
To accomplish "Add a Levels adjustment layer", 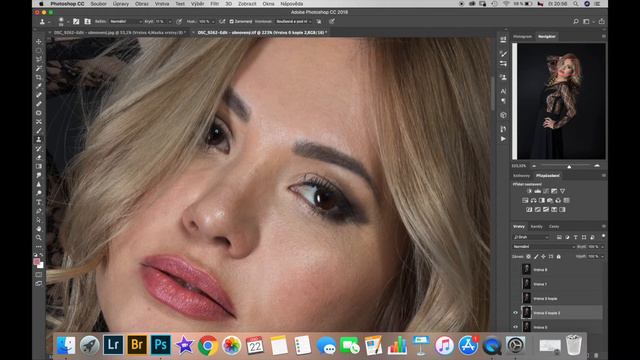I will pos(538,191).
